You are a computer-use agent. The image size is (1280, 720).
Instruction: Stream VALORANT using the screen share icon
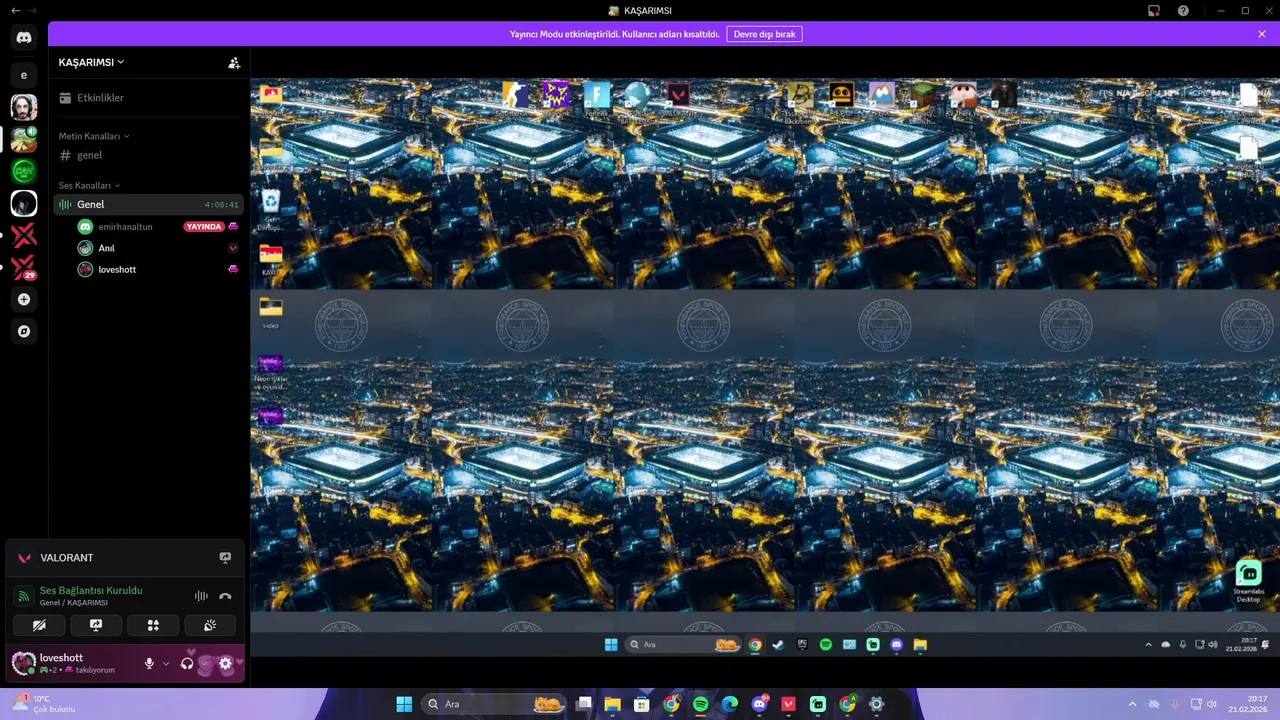tap(225, 558)
